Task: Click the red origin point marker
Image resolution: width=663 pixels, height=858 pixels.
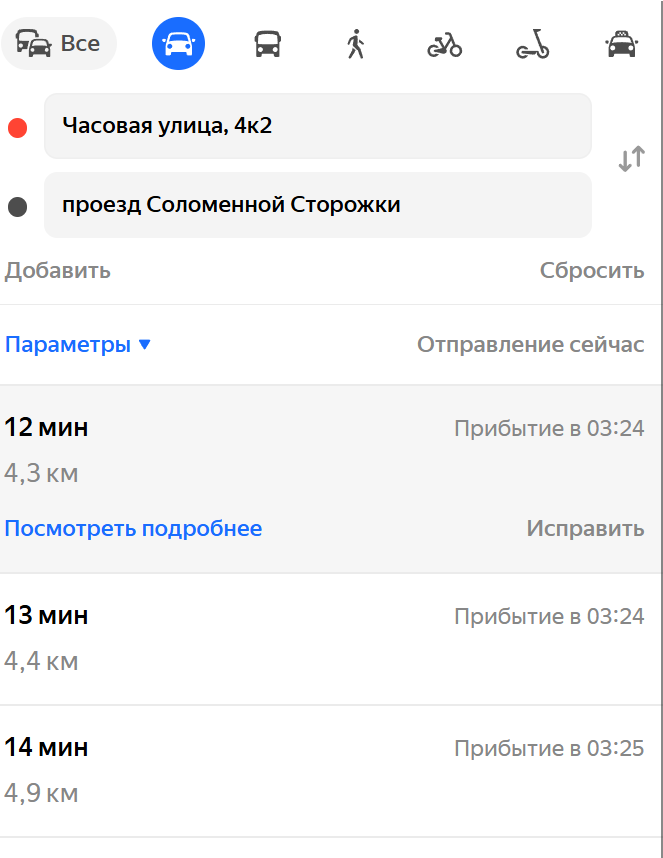Action: click(x=17, y=127)
